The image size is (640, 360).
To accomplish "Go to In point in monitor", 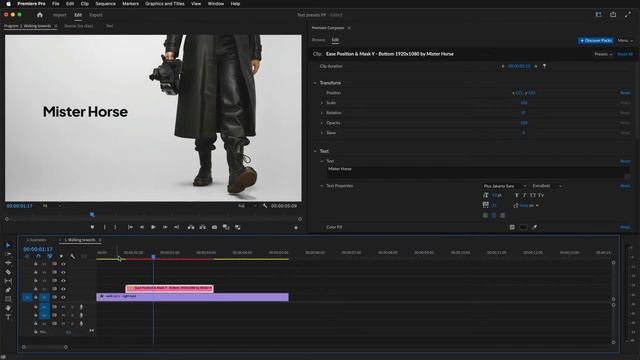I will (x=130, y=227).
